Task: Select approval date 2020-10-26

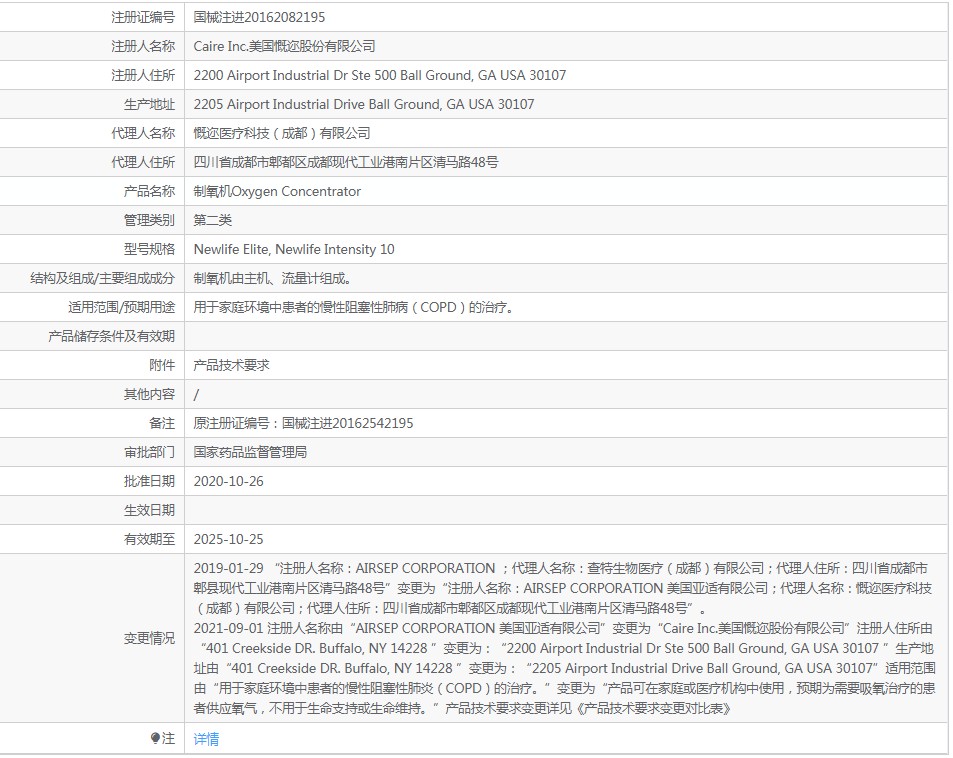Action: [229, 481]
